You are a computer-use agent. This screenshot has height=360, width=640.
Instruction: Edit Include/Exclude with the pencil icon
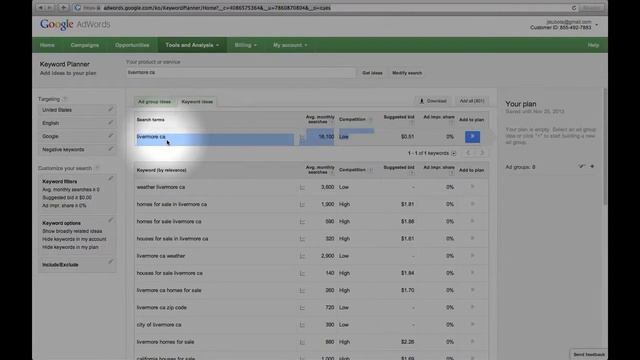click(111, 262)
